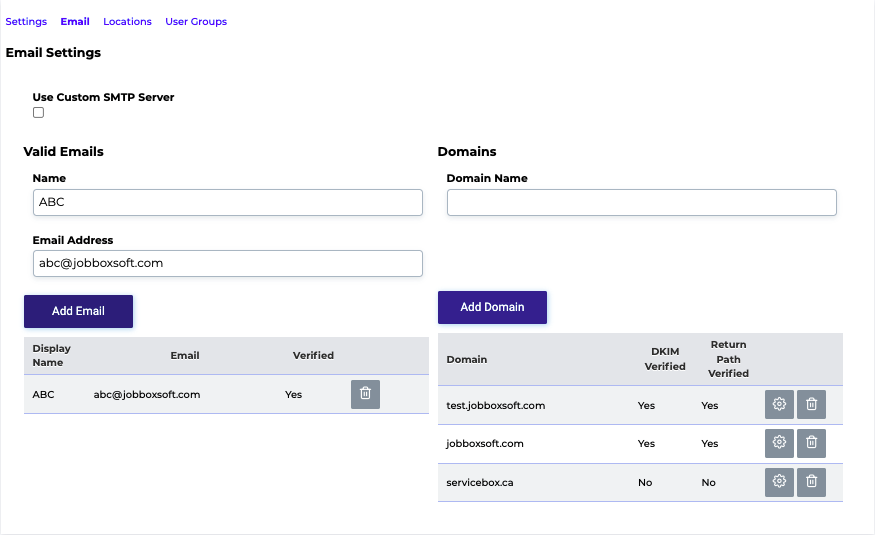Click DKIM Verified column header
The height and width of the screenshot is (535, 875).
click(x=665, y=359)
